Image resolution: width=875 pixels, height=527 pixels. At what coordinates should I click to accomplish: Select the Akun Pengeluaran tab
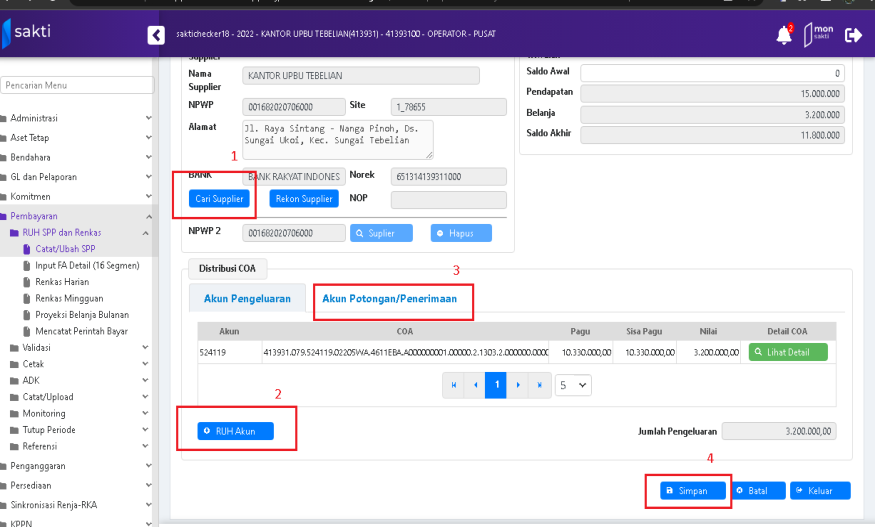click(247, 298)
